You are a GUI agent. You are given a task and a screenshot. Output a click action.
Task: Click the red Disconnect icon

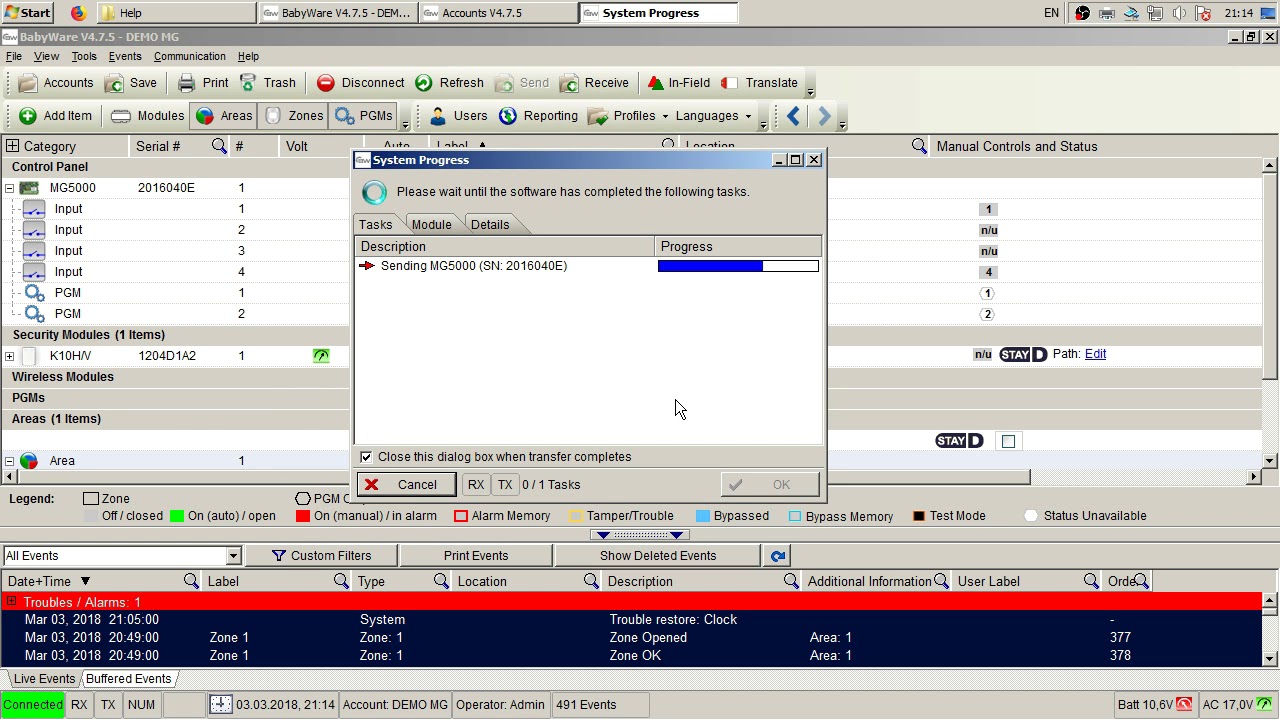[325, 83]
